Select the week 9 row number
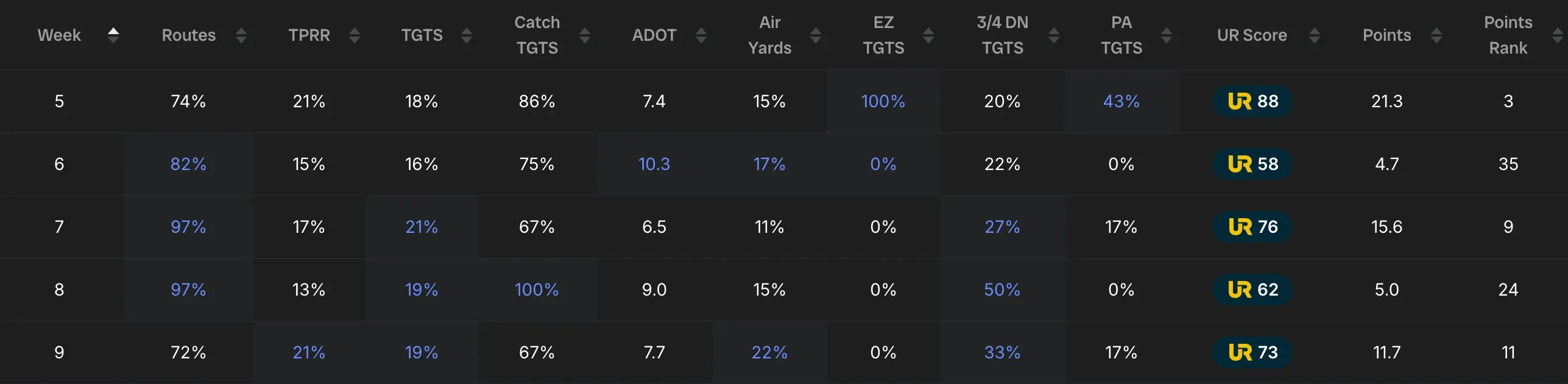This screenshot has height=384, width=1568. (x=59, y=352)
